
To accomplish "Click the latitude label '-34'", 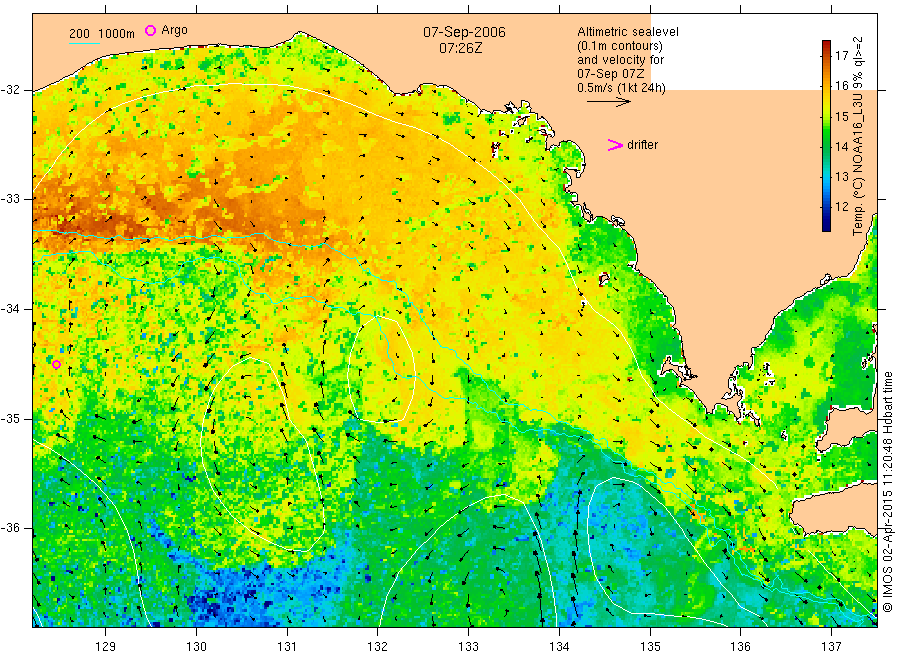I will 10,309.
